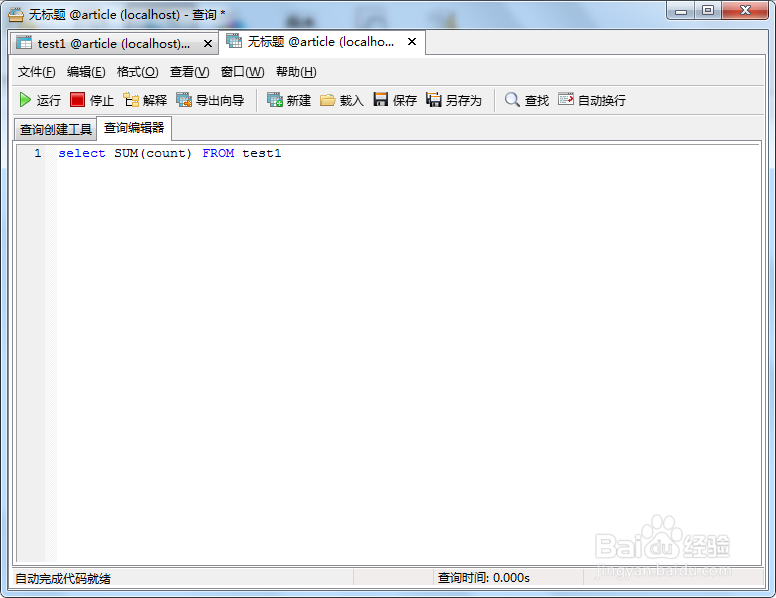Close the 无标题 @article tab
This screenshot has width=776, height=598.
(412, 42)
